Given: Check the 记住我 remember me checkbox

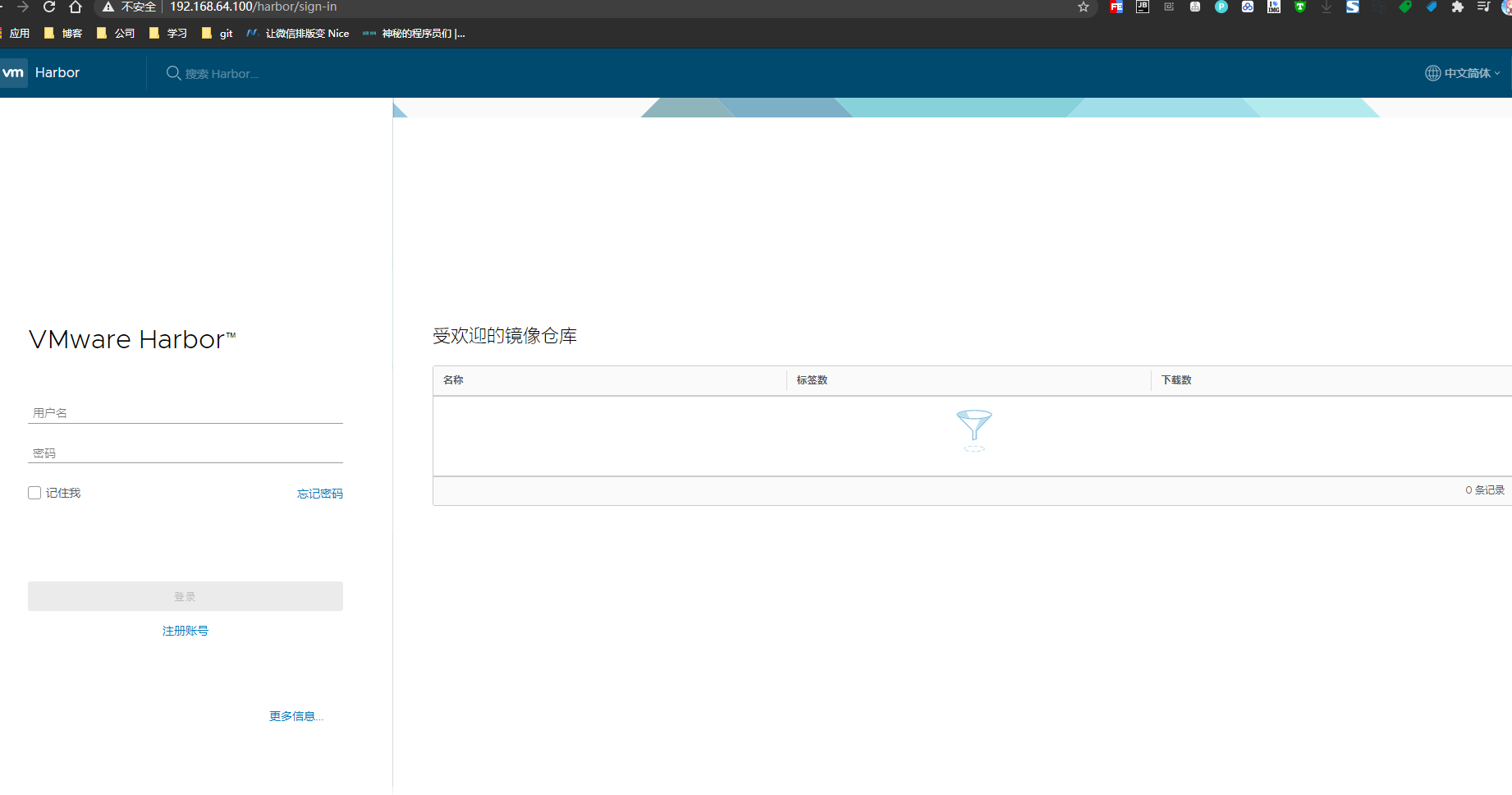Looking at the screenshot, I should click(x=34, y=493).
